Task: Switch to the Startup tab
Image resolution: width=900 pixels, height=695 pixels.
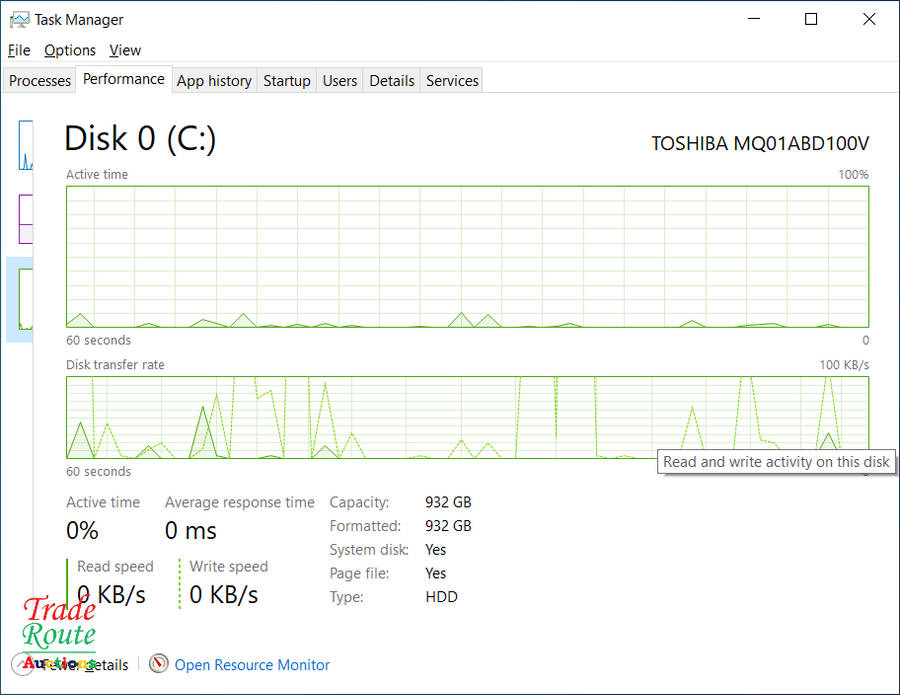Action: click(x=287, y=81)
